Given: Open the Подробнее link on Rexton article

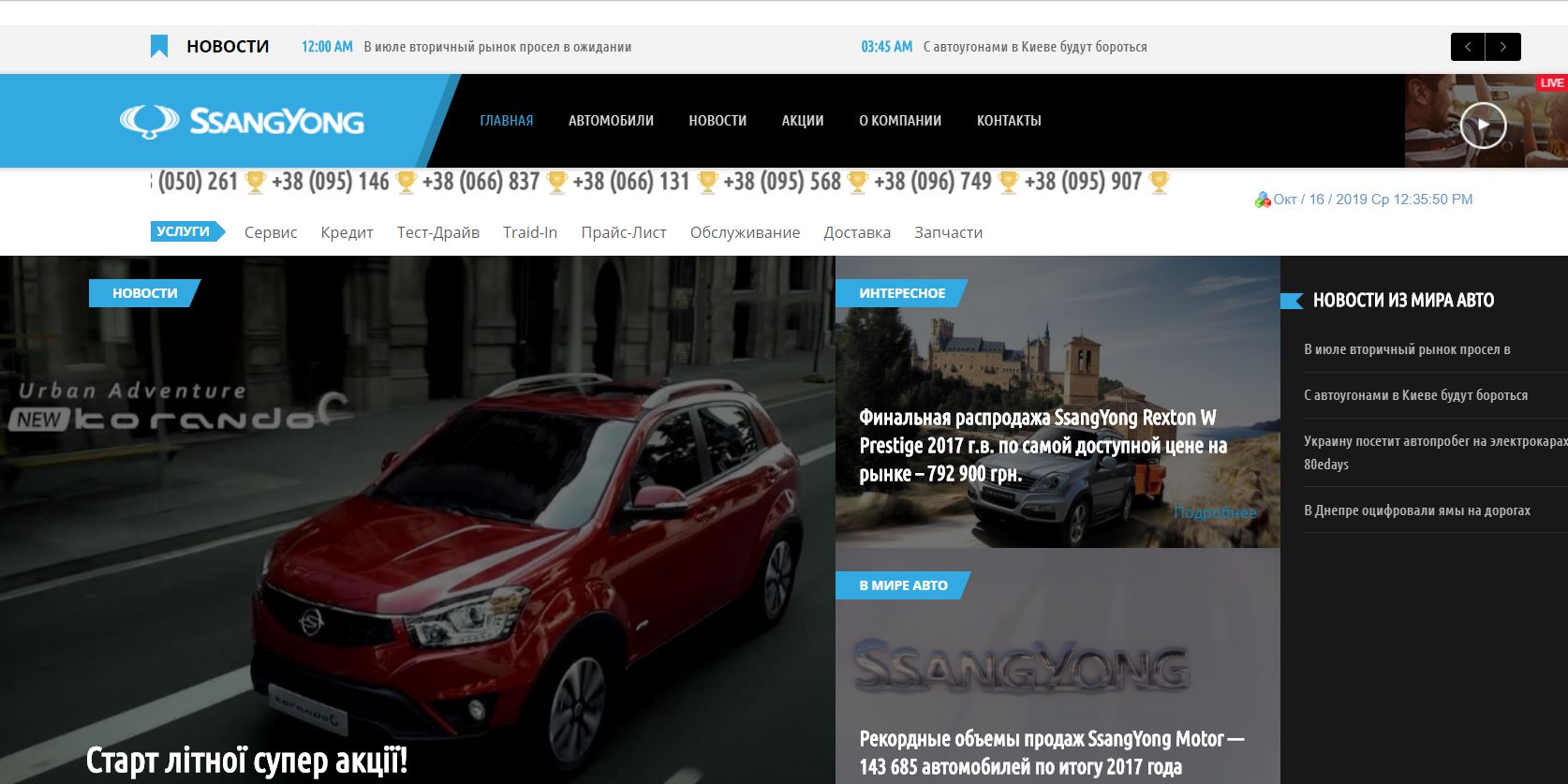Looking at the screenshot, I should coord(1215,512).
